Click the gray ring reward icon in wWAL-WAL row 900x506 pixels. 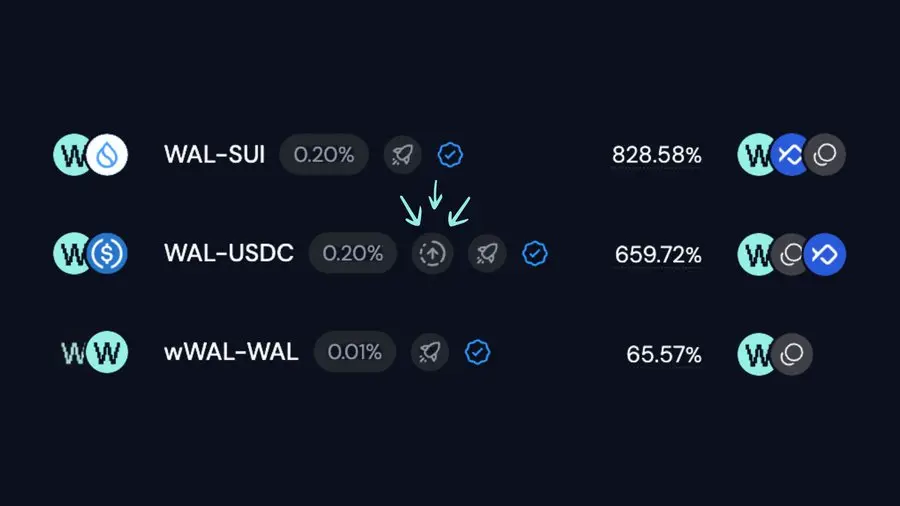(792, 354)
